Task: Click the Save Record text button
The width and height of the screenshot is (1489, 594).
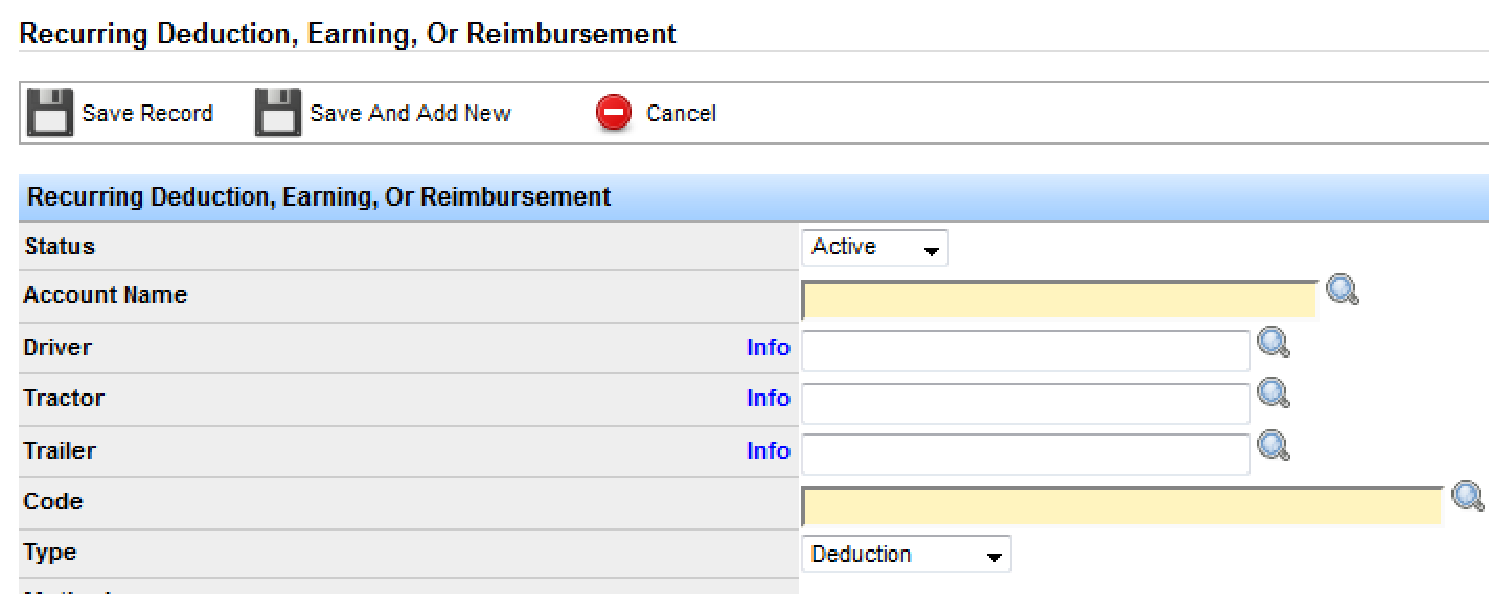Action: pyautogui.click(x=148, y=114)
